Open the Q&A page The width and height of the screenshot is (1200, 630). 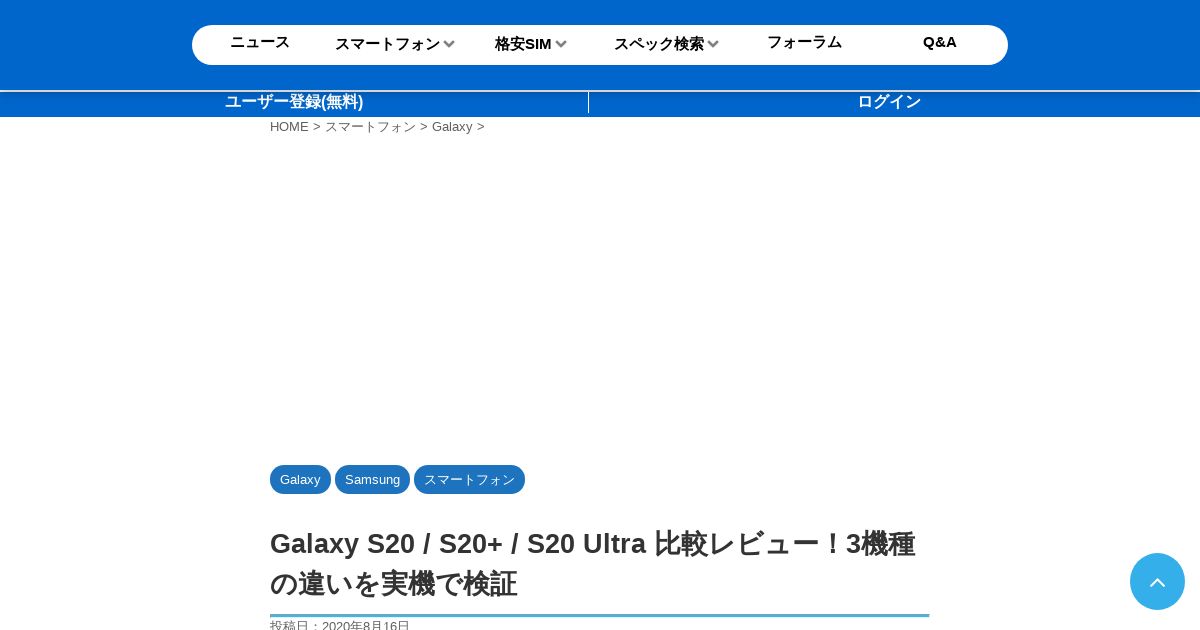pos(940,42)
